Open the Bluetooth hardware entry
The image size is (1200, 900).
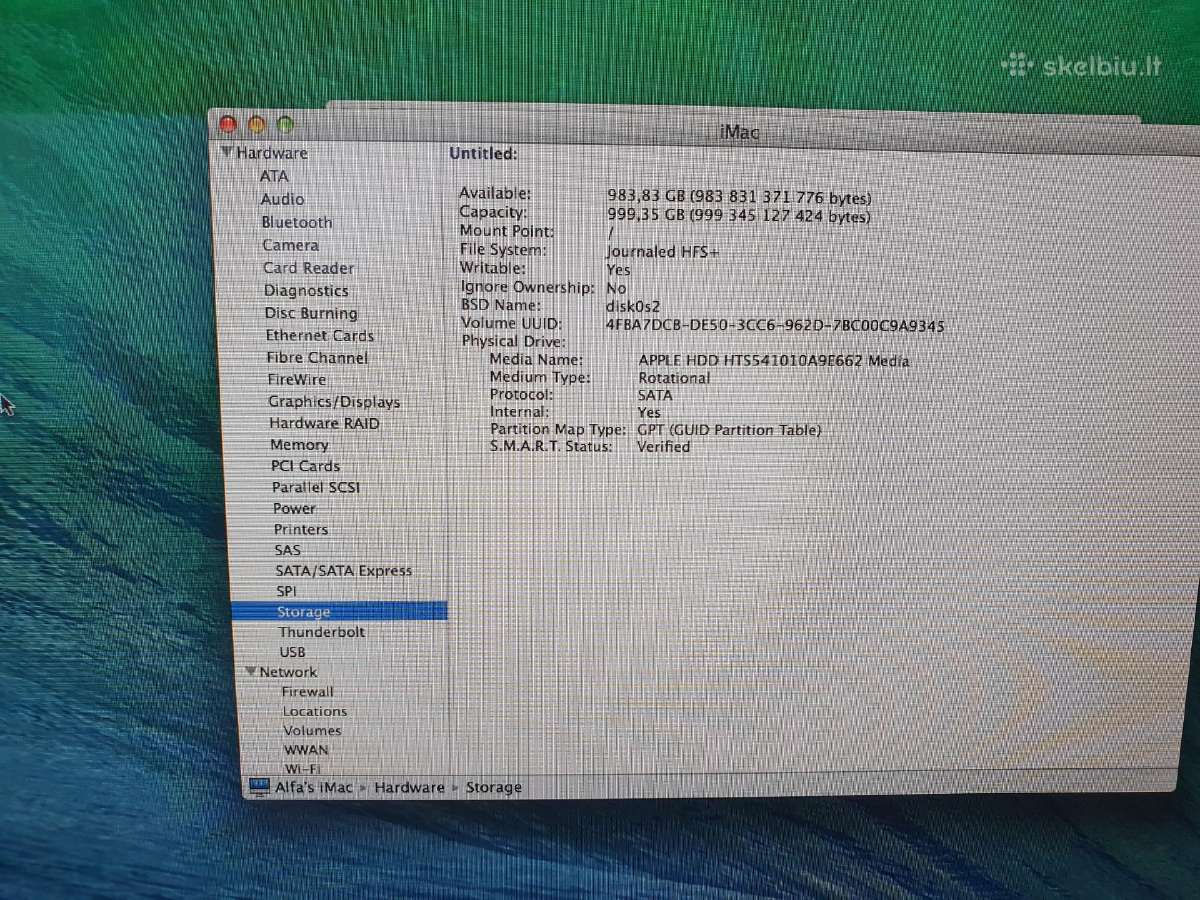click(x=297, y=222)
